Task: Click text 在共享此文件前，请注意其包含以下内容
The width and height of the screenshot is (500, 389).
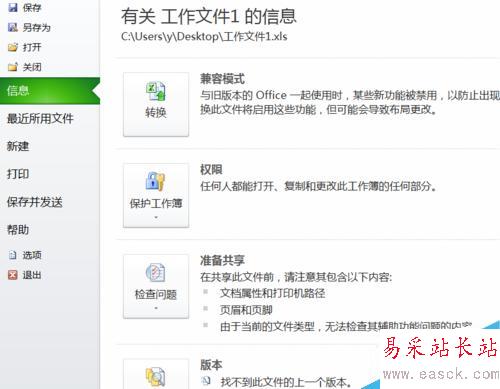Action: click(296, 277)
